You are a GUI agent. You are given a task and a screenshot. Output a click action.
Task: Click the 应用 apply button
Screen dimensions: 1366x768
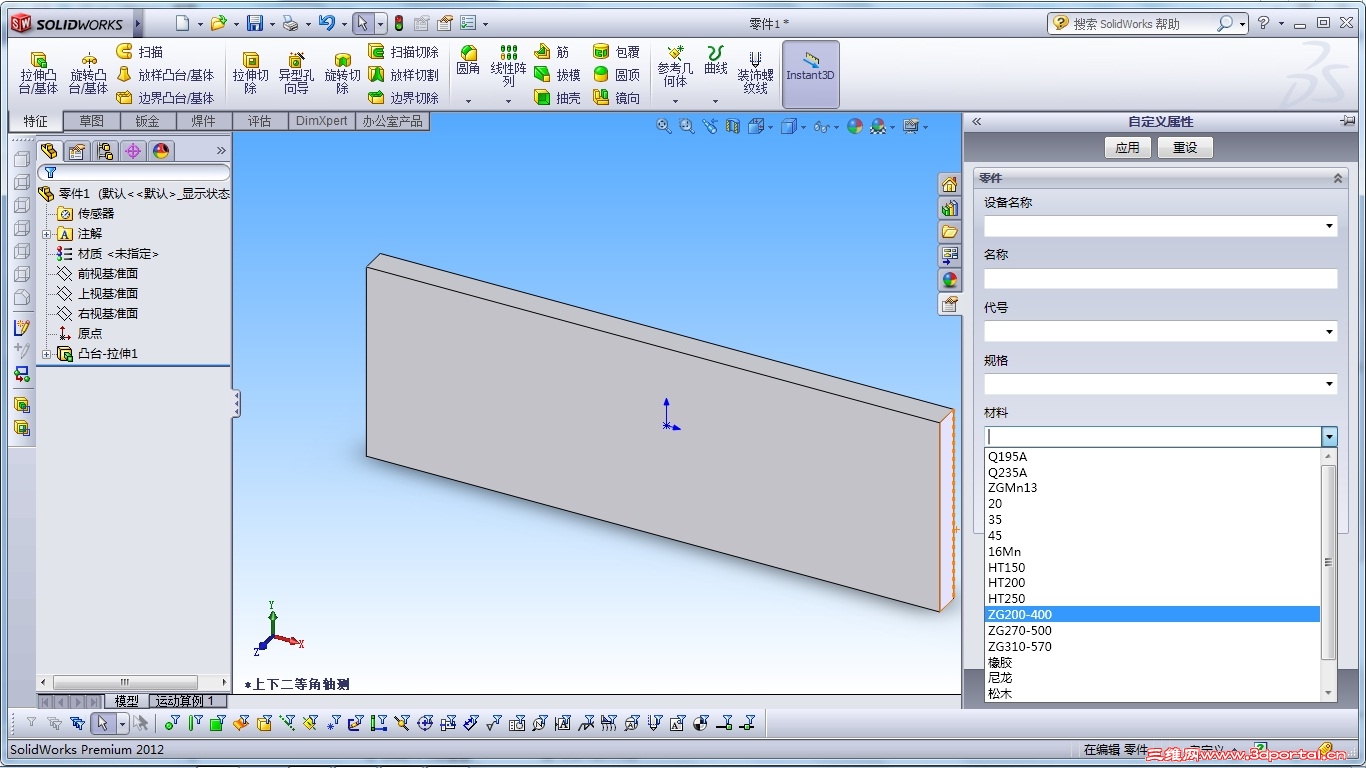[1128, 148]
